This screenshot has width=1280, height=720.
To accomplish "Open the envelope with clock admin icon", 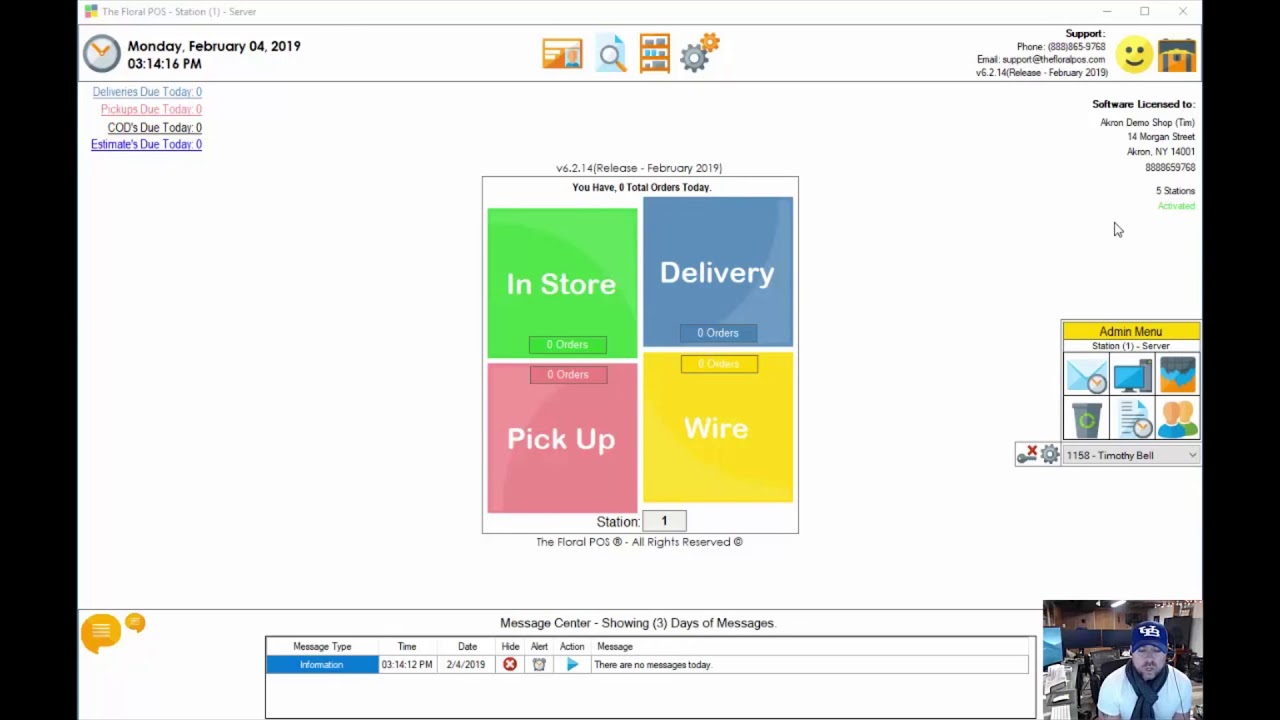I will click(1086, 375).
